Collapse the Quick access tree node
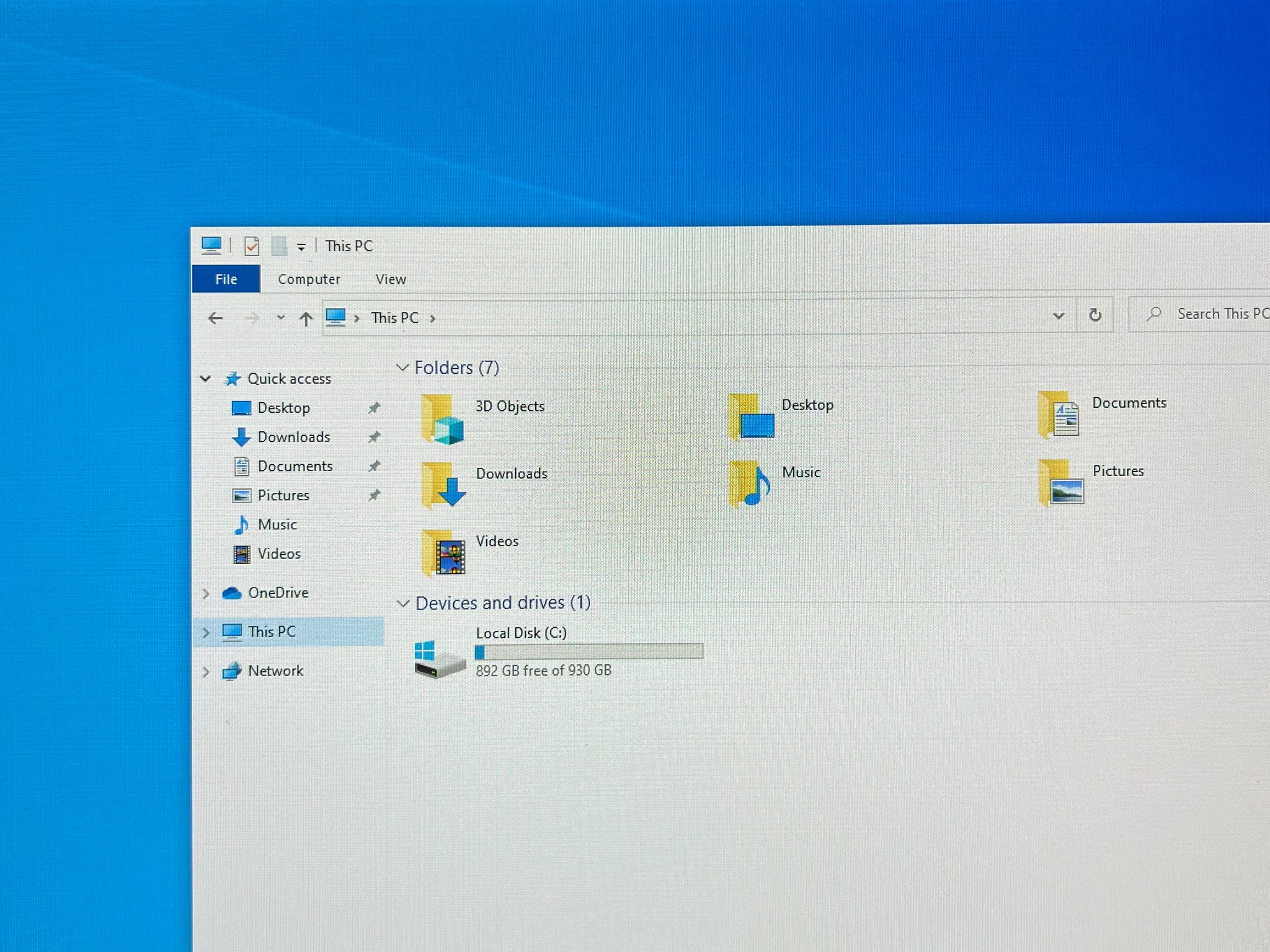 (205, 378)
